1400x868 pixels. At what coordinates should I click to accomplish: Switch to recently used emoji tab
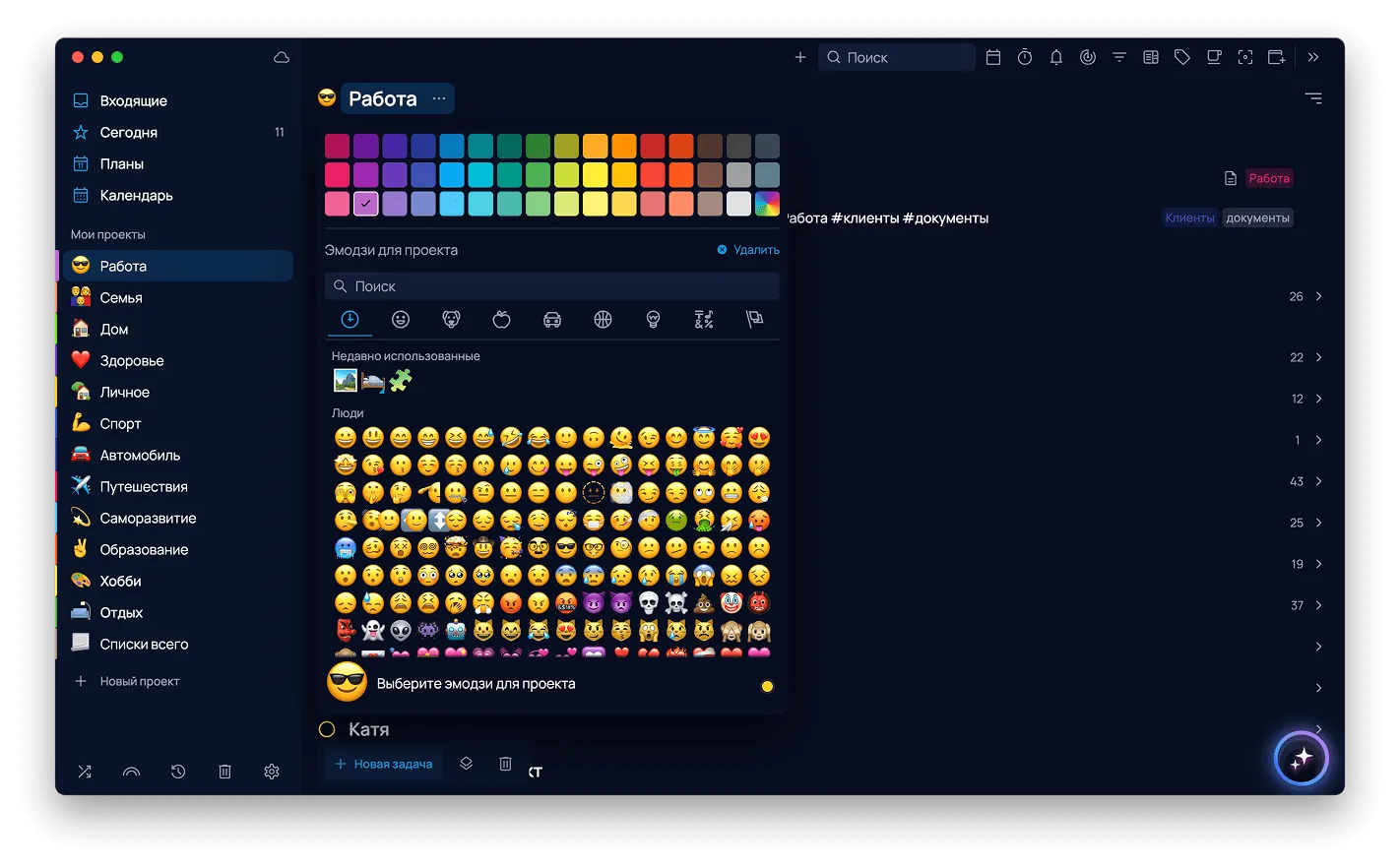point(350,319)
